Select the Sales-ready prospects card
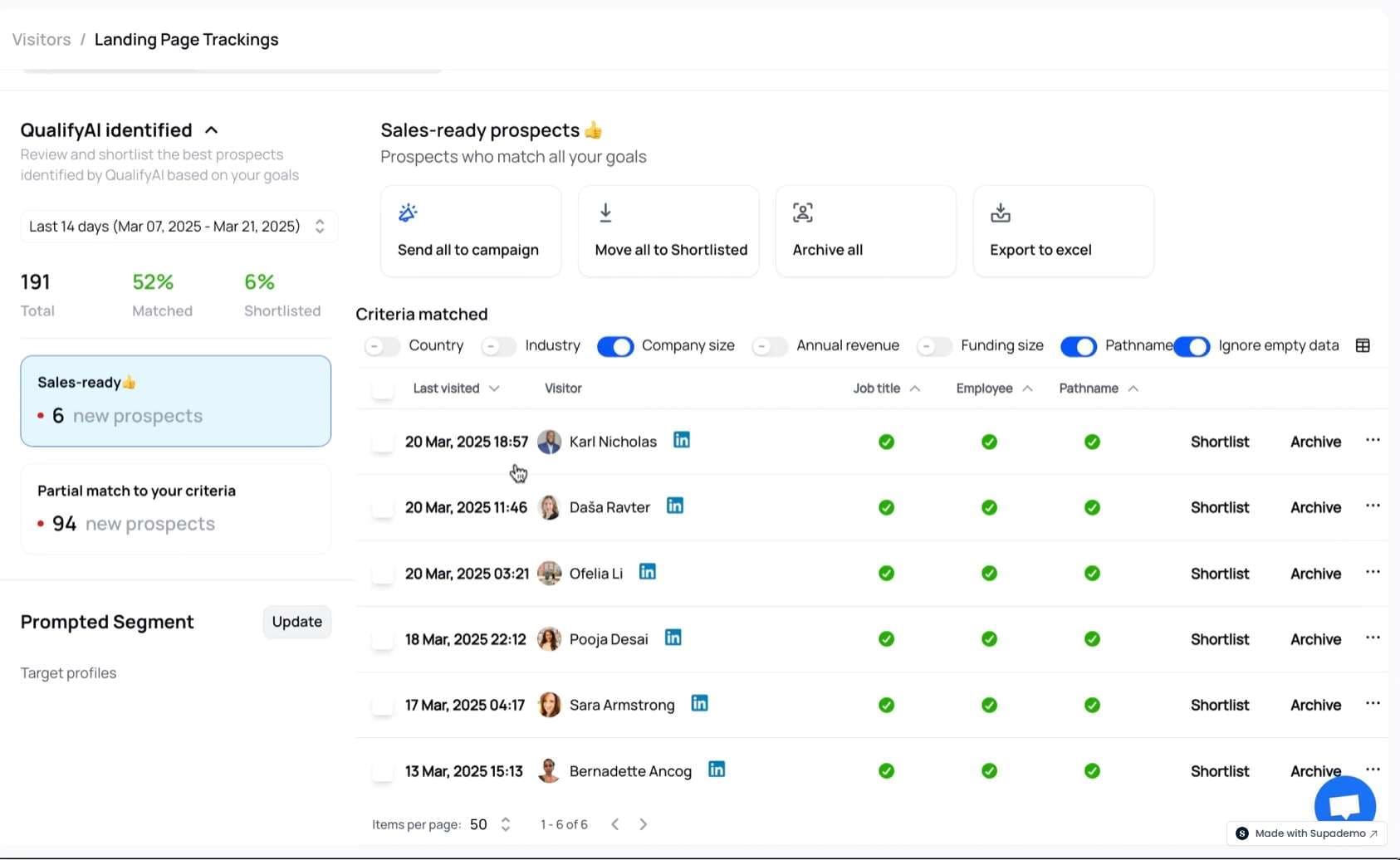This screenshot has width=1400, height=860. point(175,401)
